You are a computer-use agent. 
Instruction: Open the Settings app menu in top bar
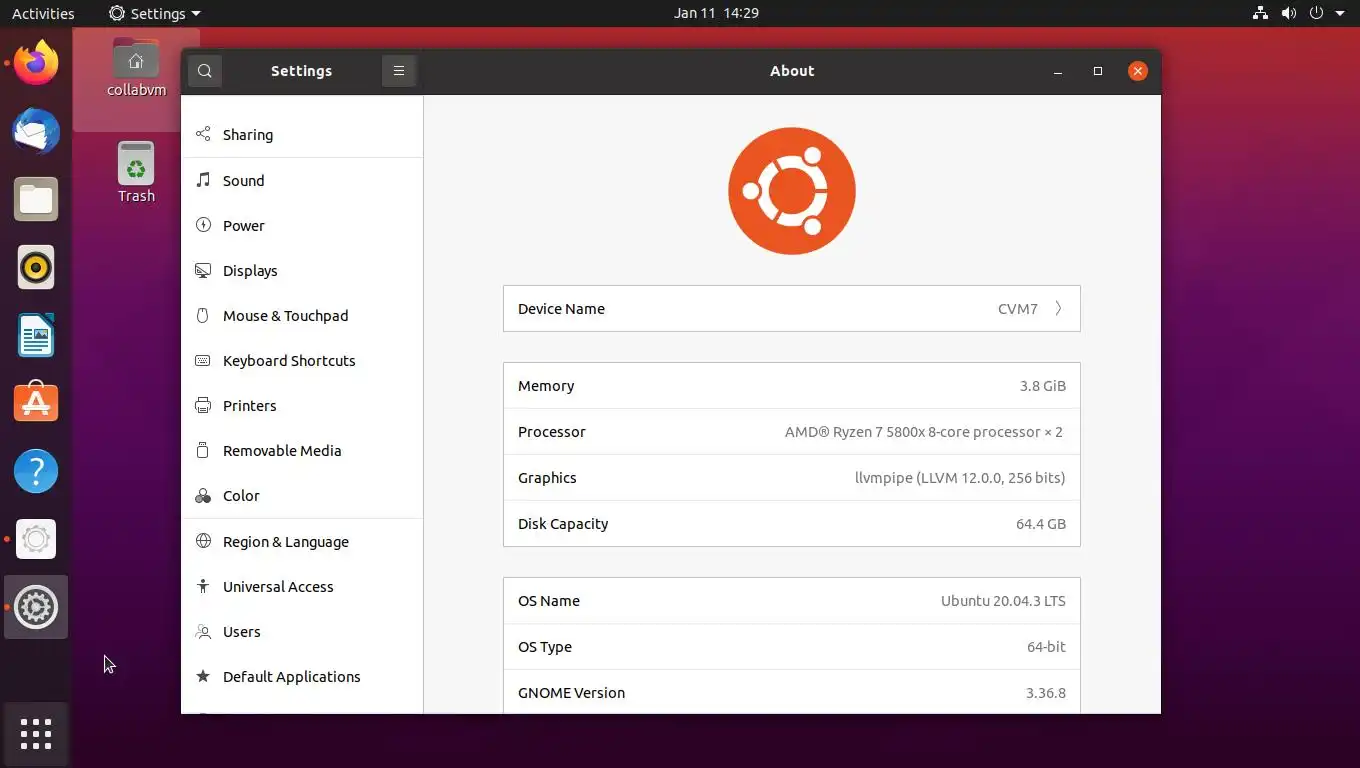154,13
